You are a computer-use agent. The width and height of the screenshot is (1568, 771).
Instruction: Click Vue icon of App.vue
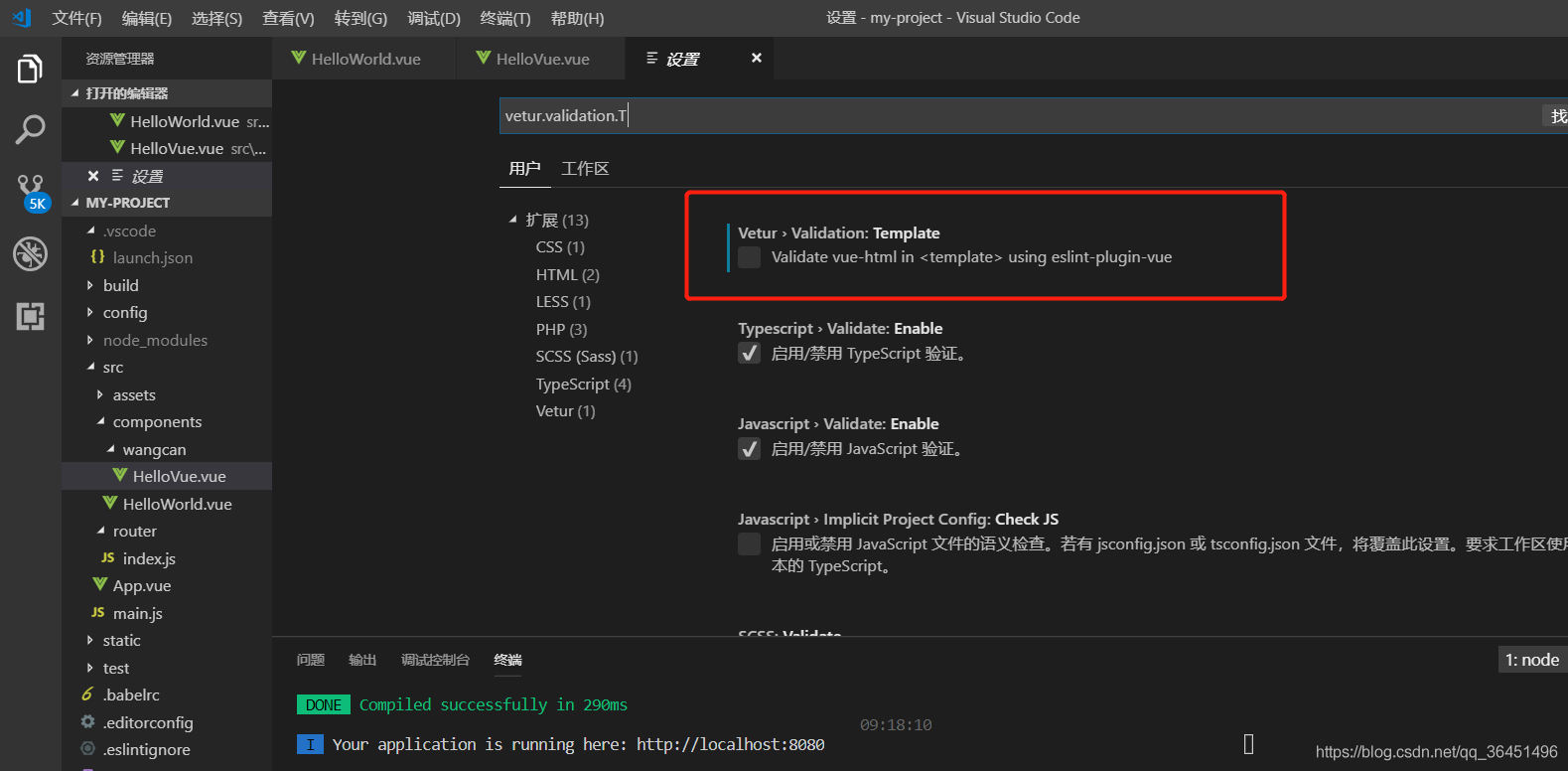pos(100,585)
